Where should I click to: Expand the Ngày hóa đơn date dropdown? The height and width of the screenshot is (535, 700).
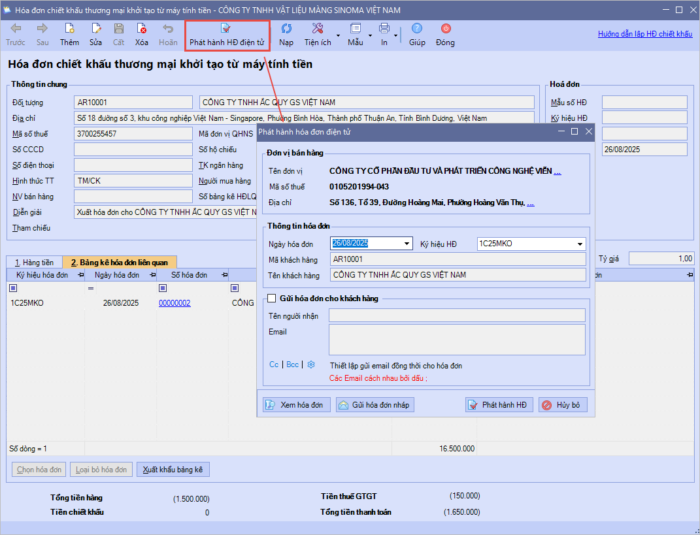point(406,243)
